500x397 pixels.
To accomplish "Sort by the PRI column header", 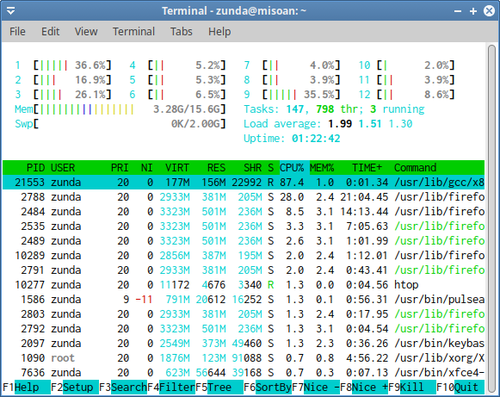I will [120, 168].
